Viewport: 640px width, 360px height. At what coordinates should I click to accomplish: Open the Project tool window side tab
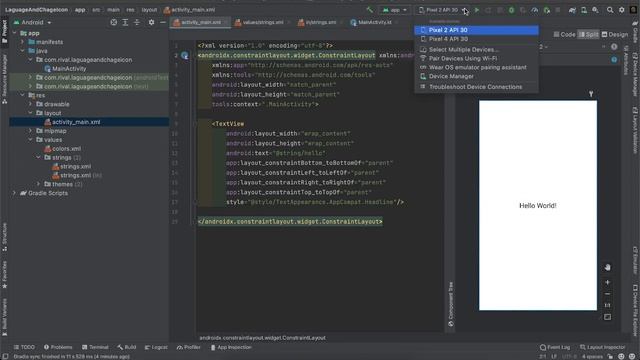[x=4, y=32]
